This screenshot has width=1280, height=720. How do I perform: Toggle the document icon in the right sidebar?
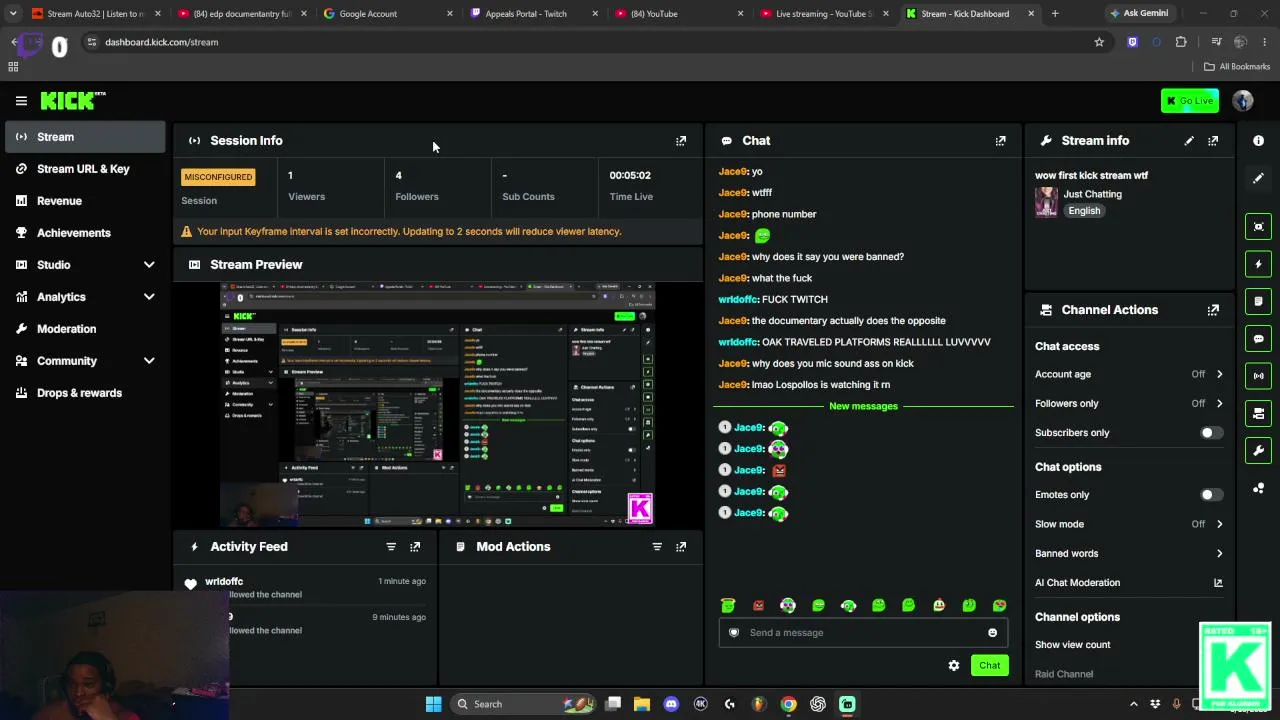[x=1258, y=301]
